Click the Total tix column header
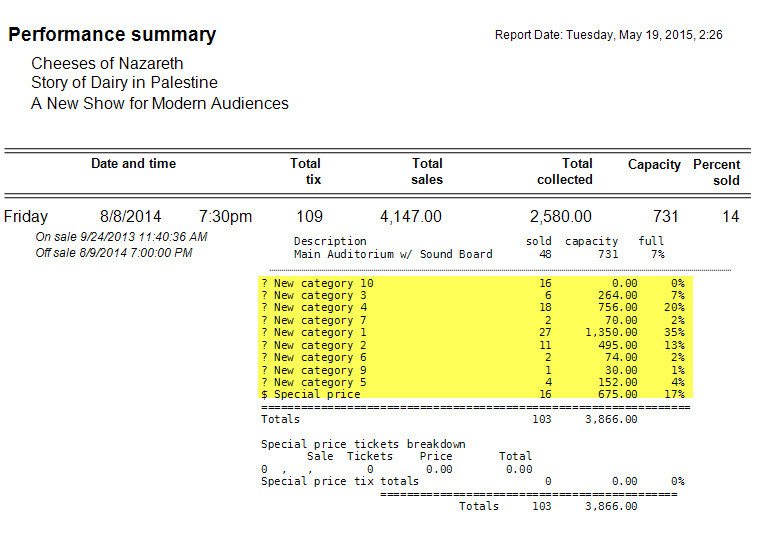The image size is (766, 542). (306, 171)
